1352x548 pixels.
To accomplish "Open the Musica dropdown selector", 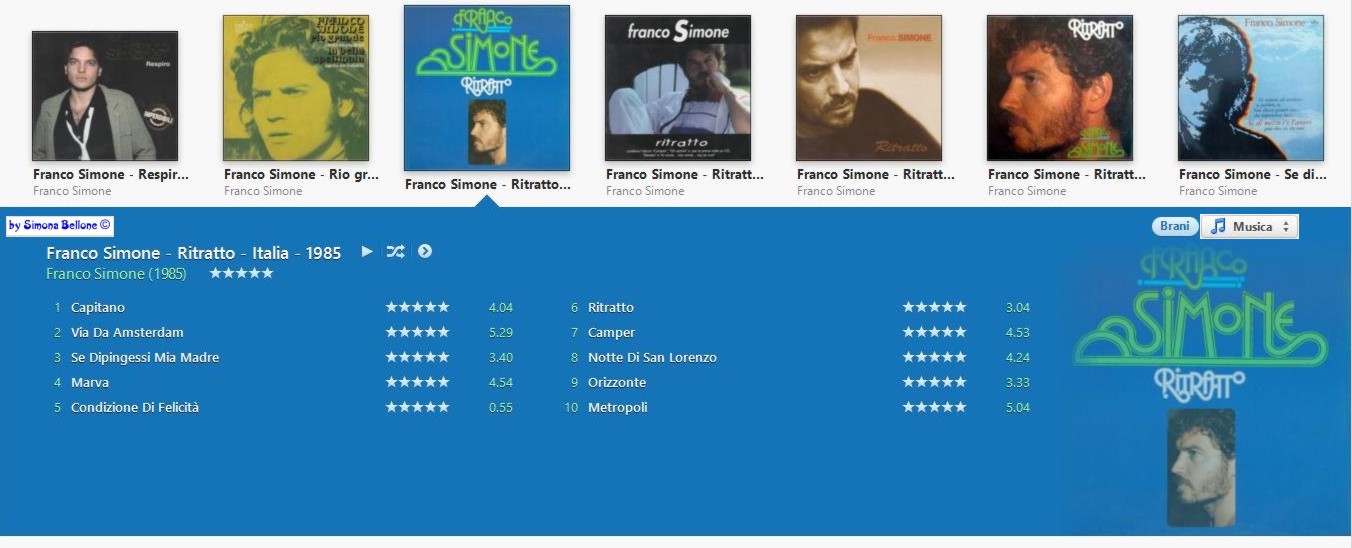I will click(1249, 227).
